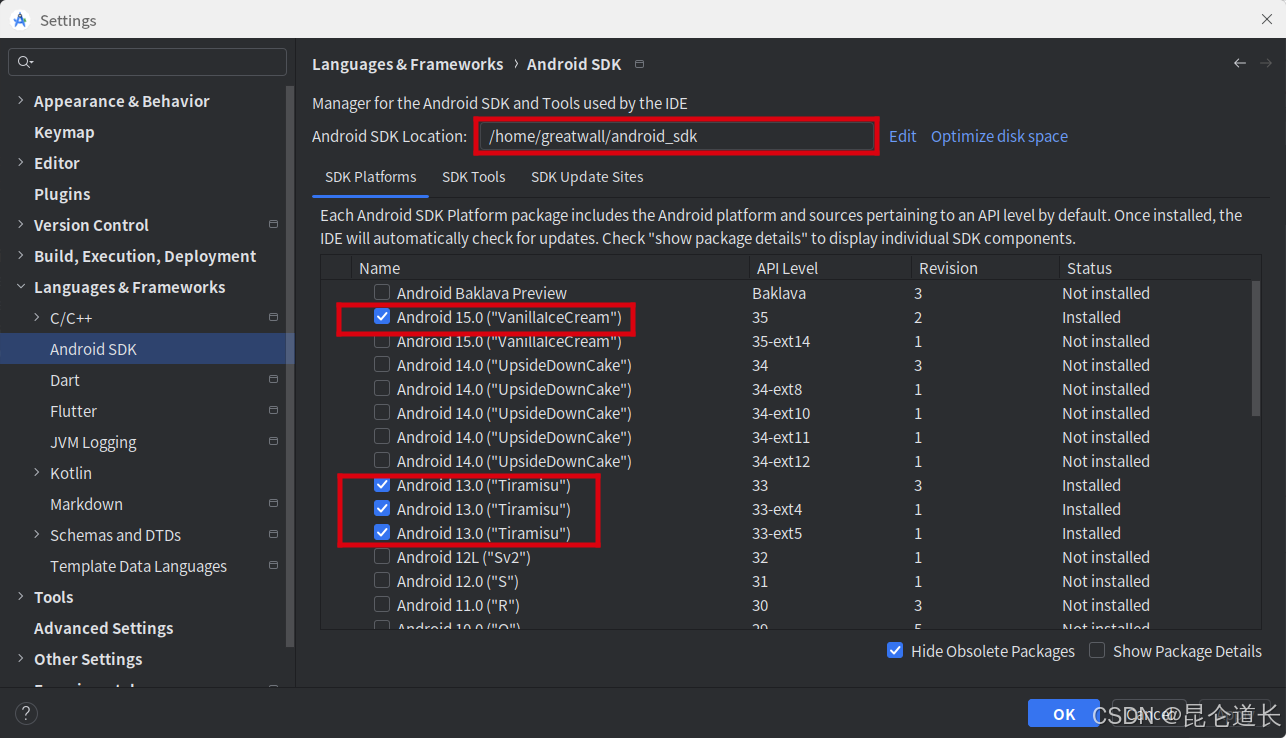Click the project icon next to Schemas and DTDs
The image size is (1286, 738).
273,535
